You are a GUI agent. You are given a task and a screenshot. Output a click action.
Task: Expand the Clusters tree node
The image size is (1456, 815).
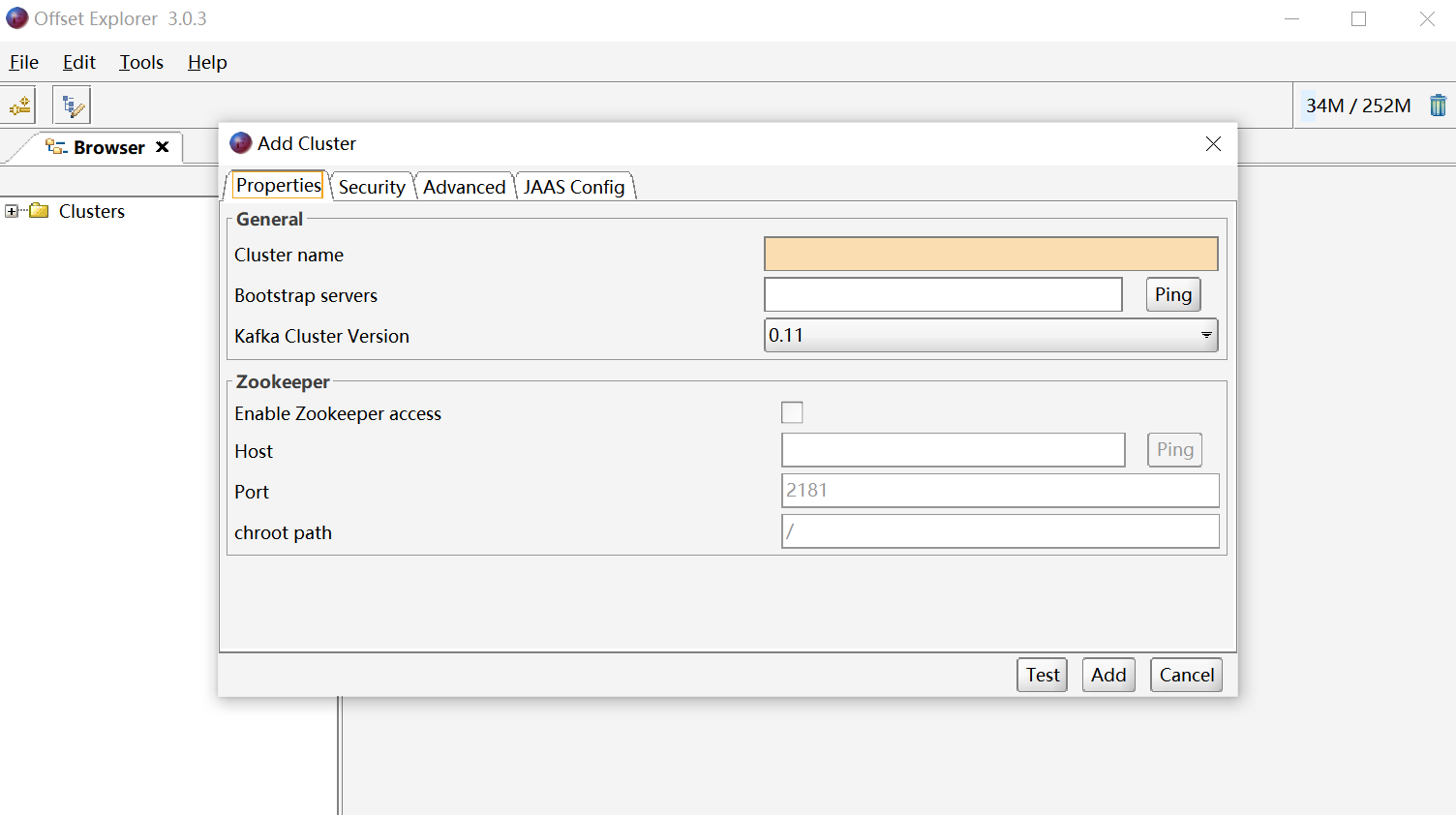(12, 211)
